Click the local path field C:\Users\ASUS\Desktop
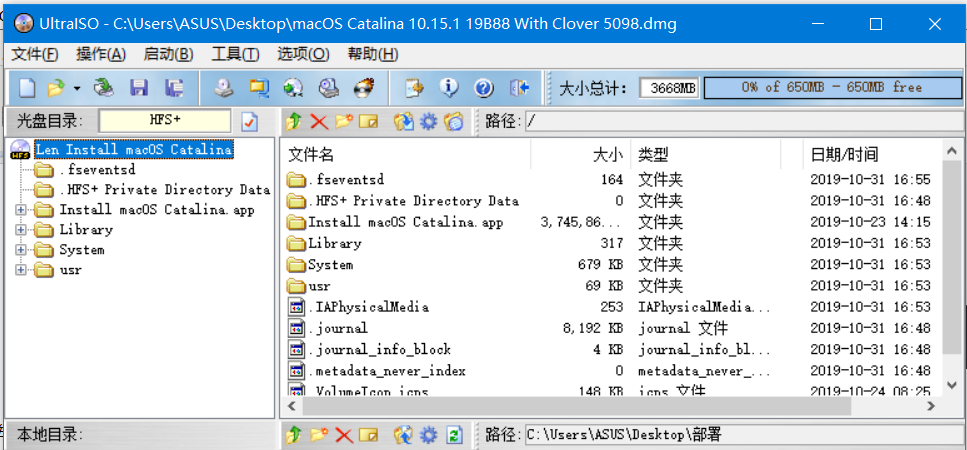Viewport: 967px width, 450px height. [x=745, y=435]
